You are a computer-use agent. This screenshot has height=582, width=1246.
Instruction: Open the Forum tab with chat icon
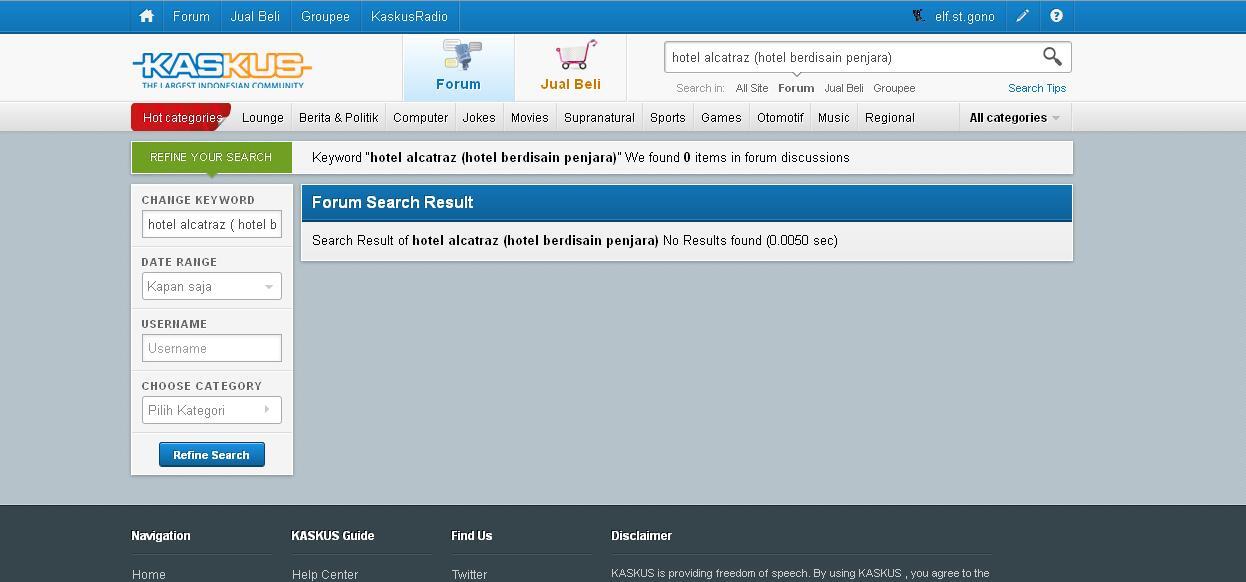click(x=458, y=68)
